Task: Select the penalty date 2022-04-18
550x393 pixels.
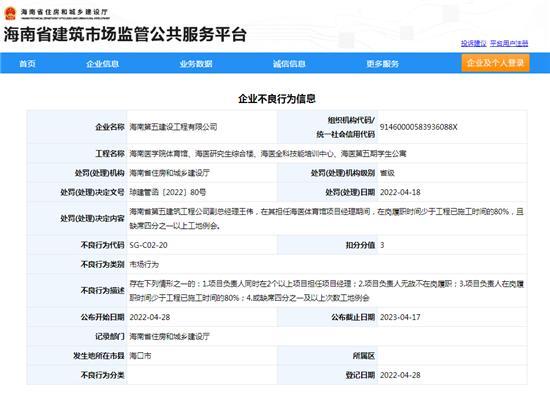Action: (400, 192)
